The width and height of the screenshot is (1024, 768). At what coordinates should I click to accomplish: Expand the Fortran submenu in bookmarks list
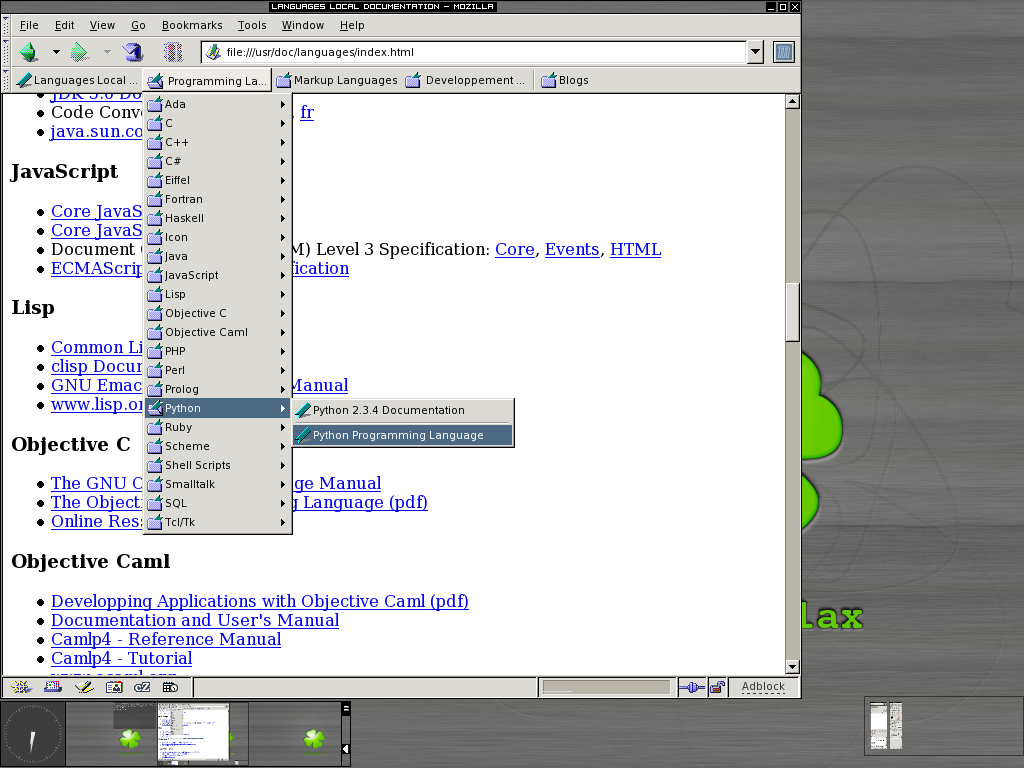pyautogui.click(x=217, y=199)
